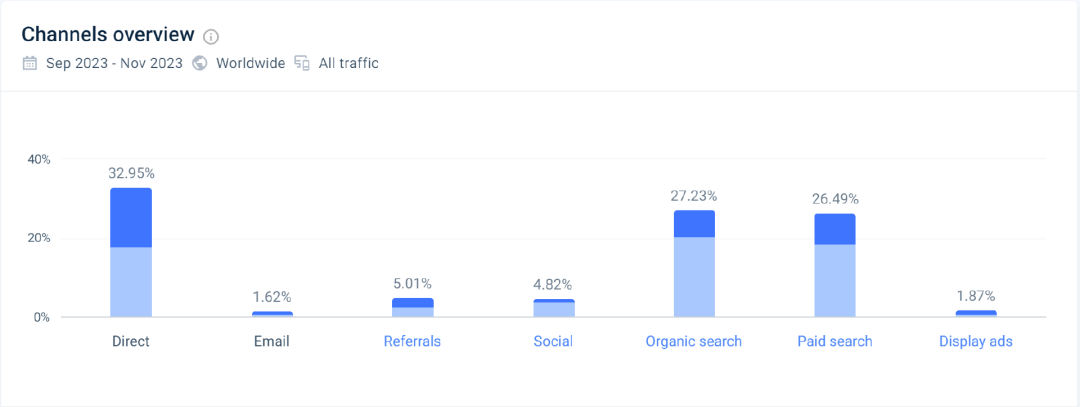The image size is (1080, 407).
Task: Select the light lower segment of Organic search bar
Action: (x=694, y=277)
